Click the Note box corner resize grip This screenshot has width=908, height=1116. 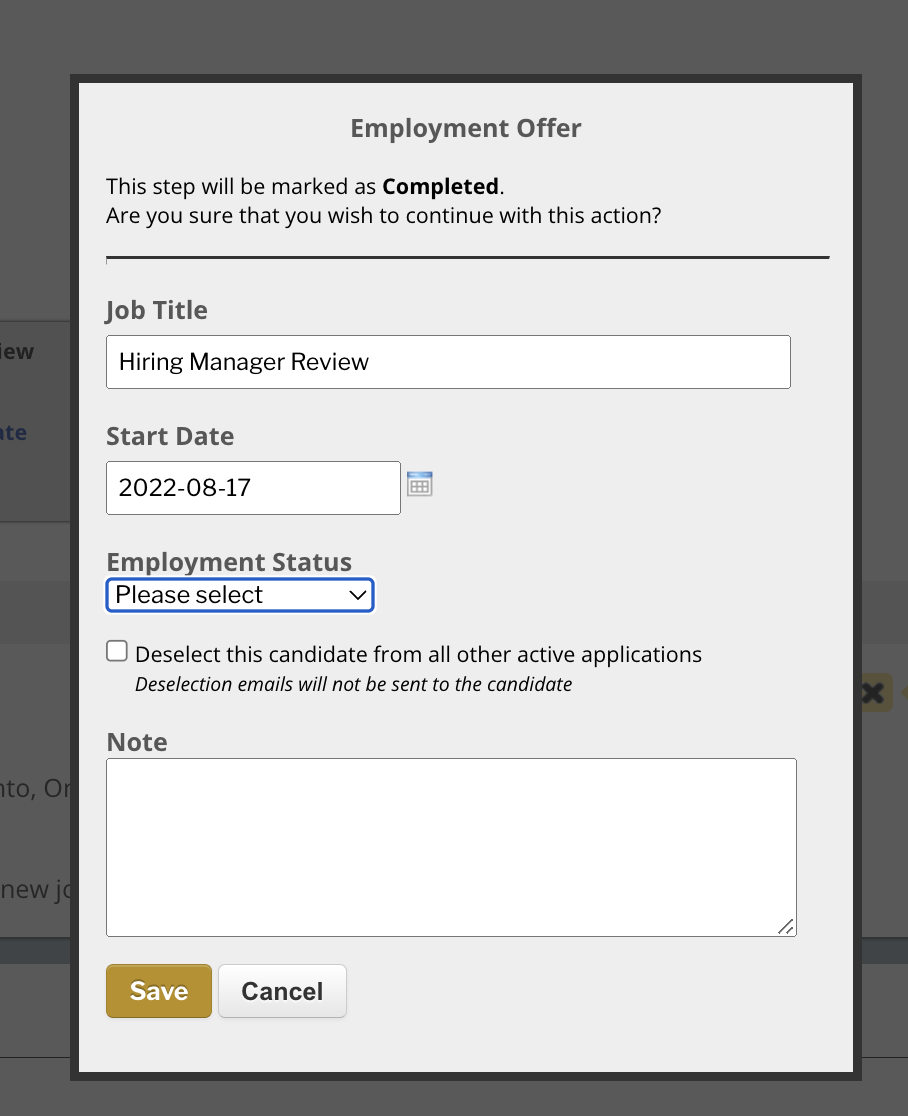(786, 927)
